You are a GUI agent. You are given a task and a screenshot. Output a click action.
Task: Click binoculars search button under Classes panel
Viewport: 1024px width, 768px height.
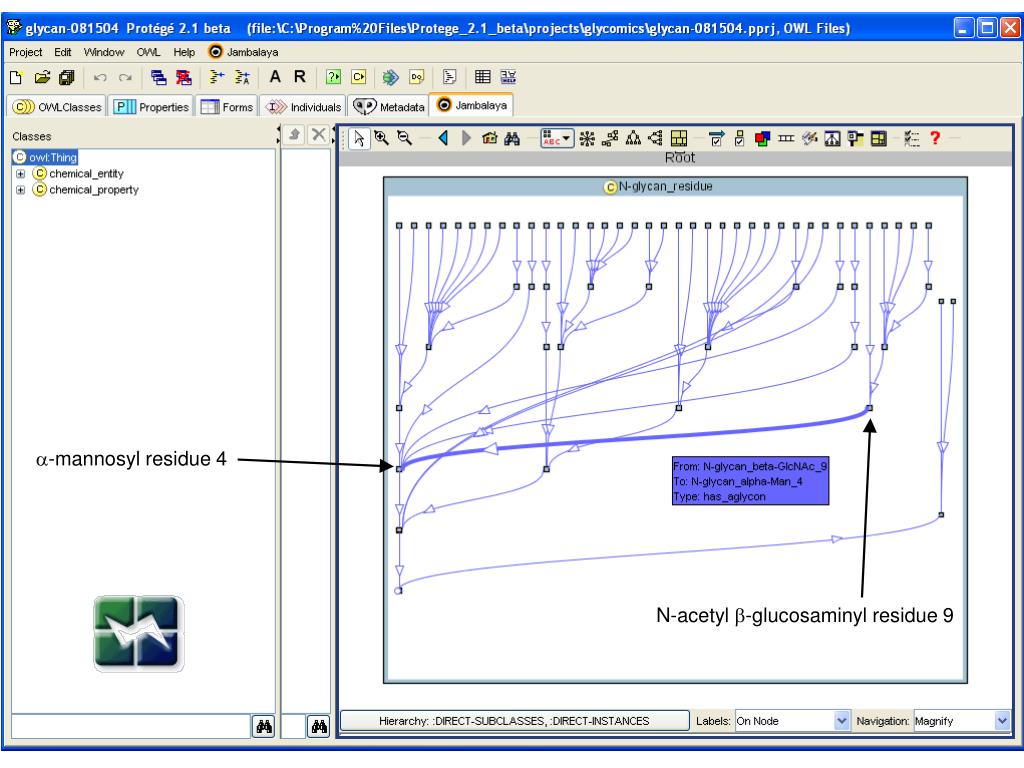264,726
